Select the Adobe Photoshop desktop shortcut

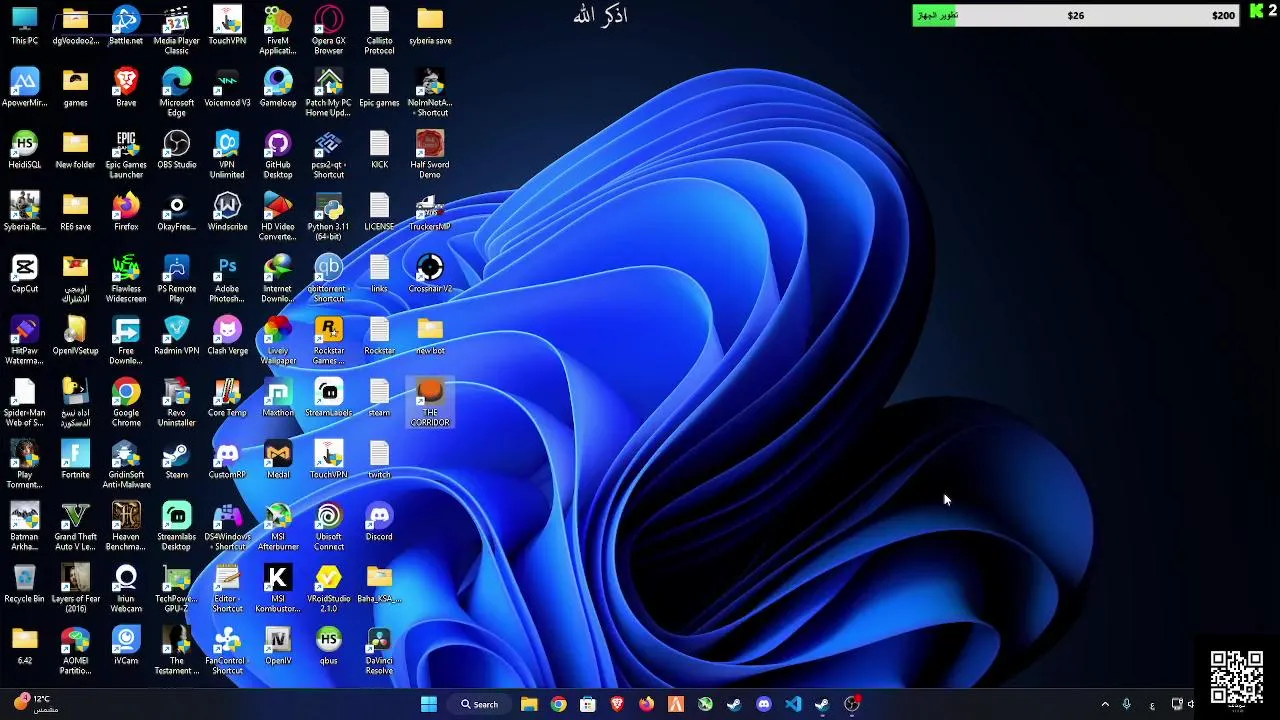point(227,279)
